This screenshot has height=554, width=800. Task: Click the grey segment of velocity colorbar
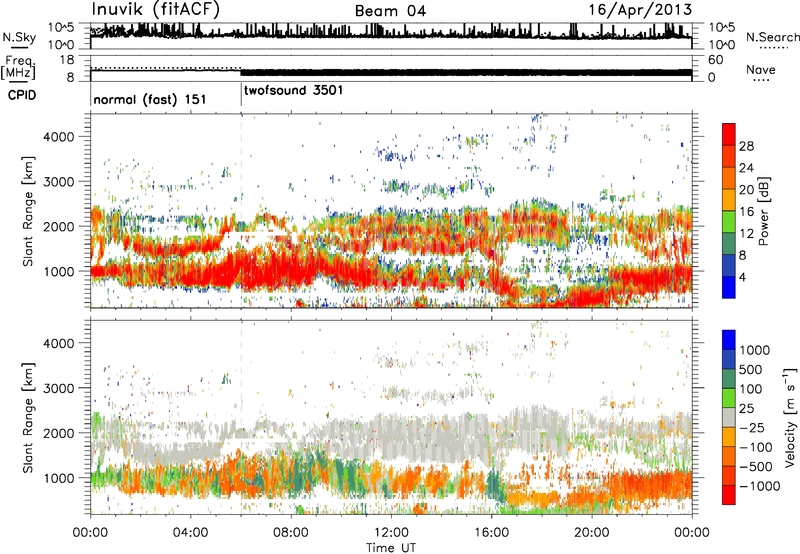pos(729,417)
